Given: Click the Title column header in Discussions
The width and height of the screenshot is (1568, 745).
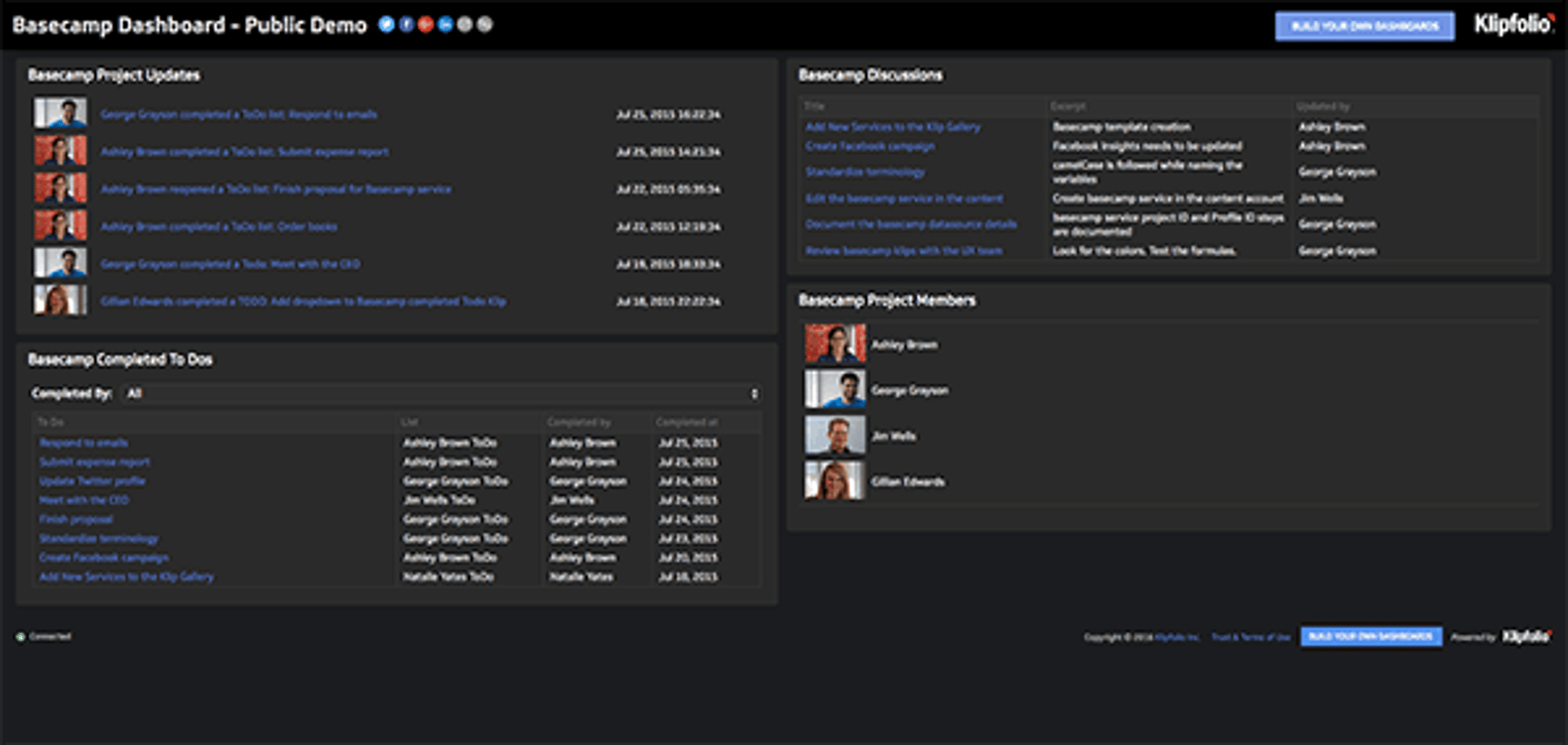Looking at the screenshot, I should pos(814,106).
